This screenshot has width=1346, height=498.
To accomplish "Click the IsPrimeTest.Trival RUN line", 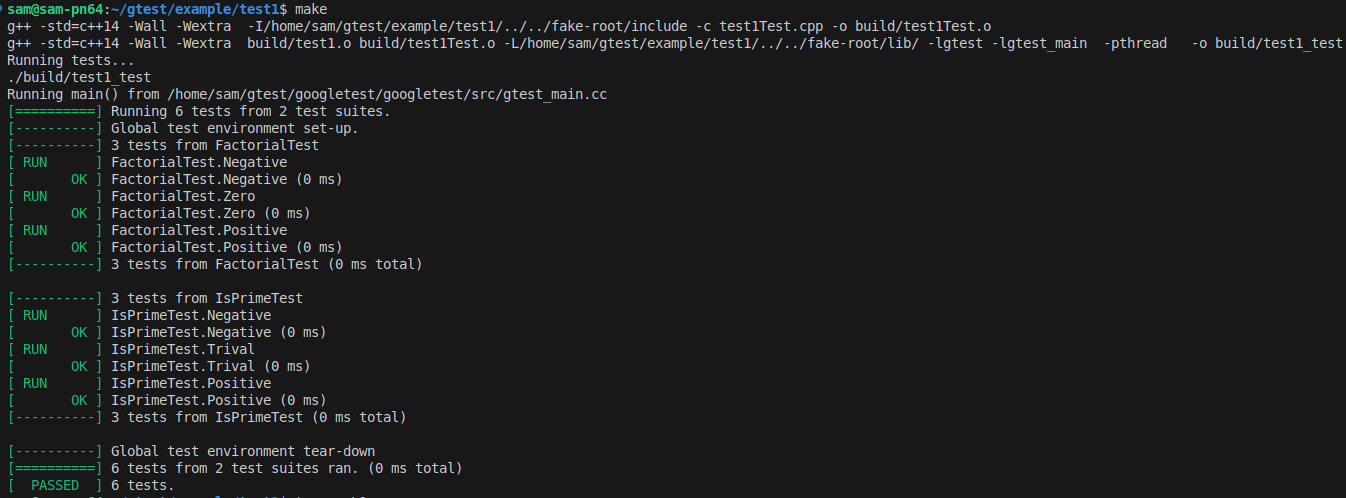I will 131,349.
